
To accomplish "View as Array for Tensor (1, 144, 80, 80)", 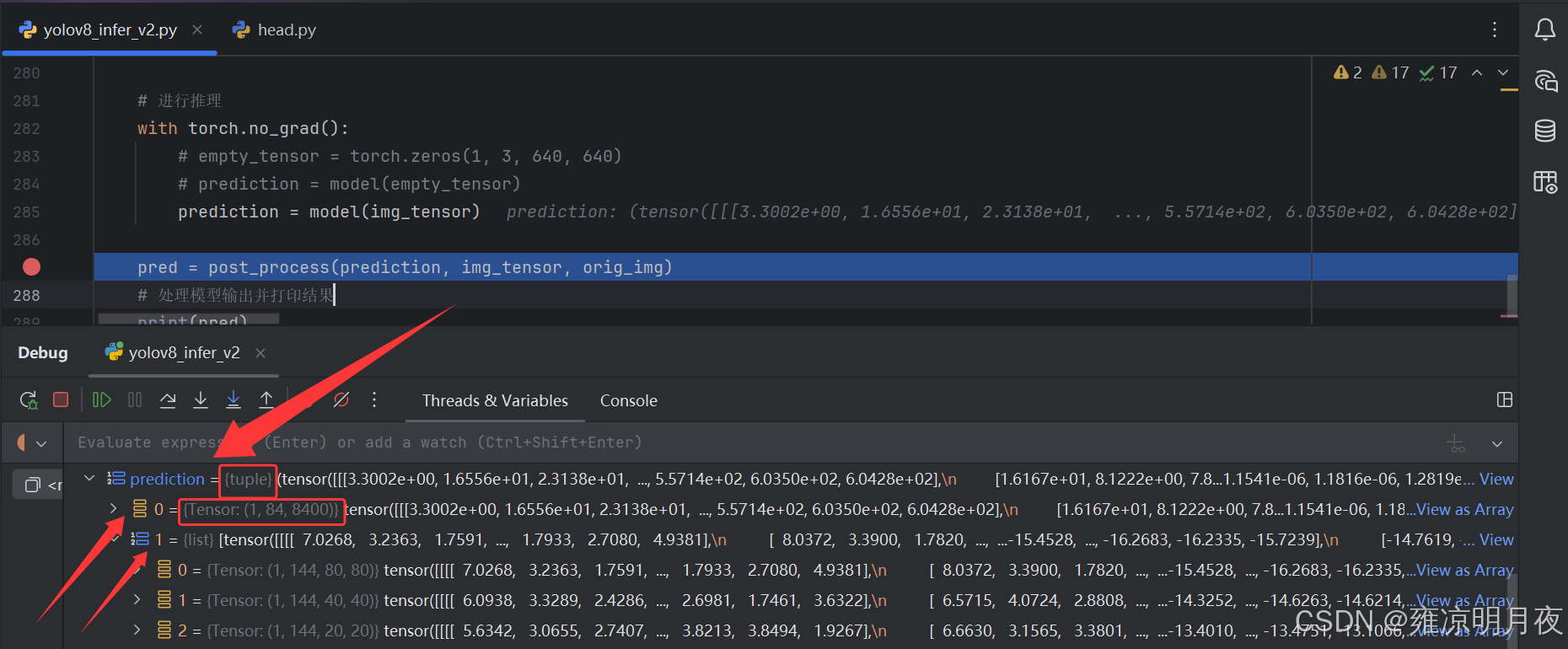I will click(1465, 570).
